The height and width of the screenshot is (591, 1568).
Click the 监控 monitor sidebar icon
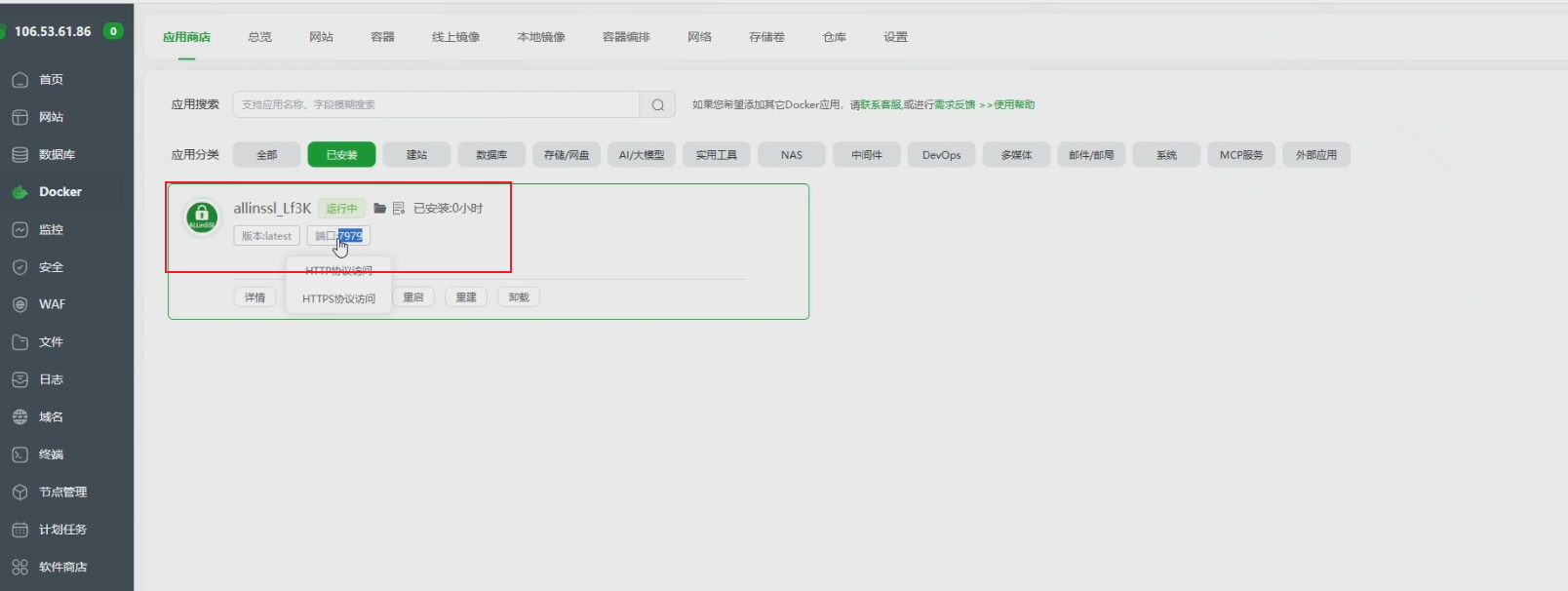(20, 230)
